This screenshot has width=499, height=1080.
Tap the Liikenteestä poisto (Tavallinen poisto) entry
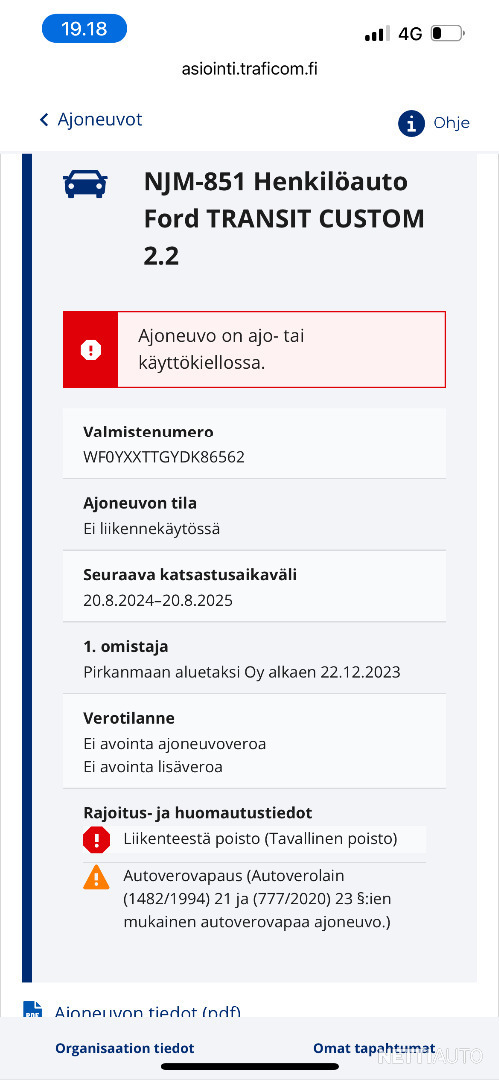254,840
